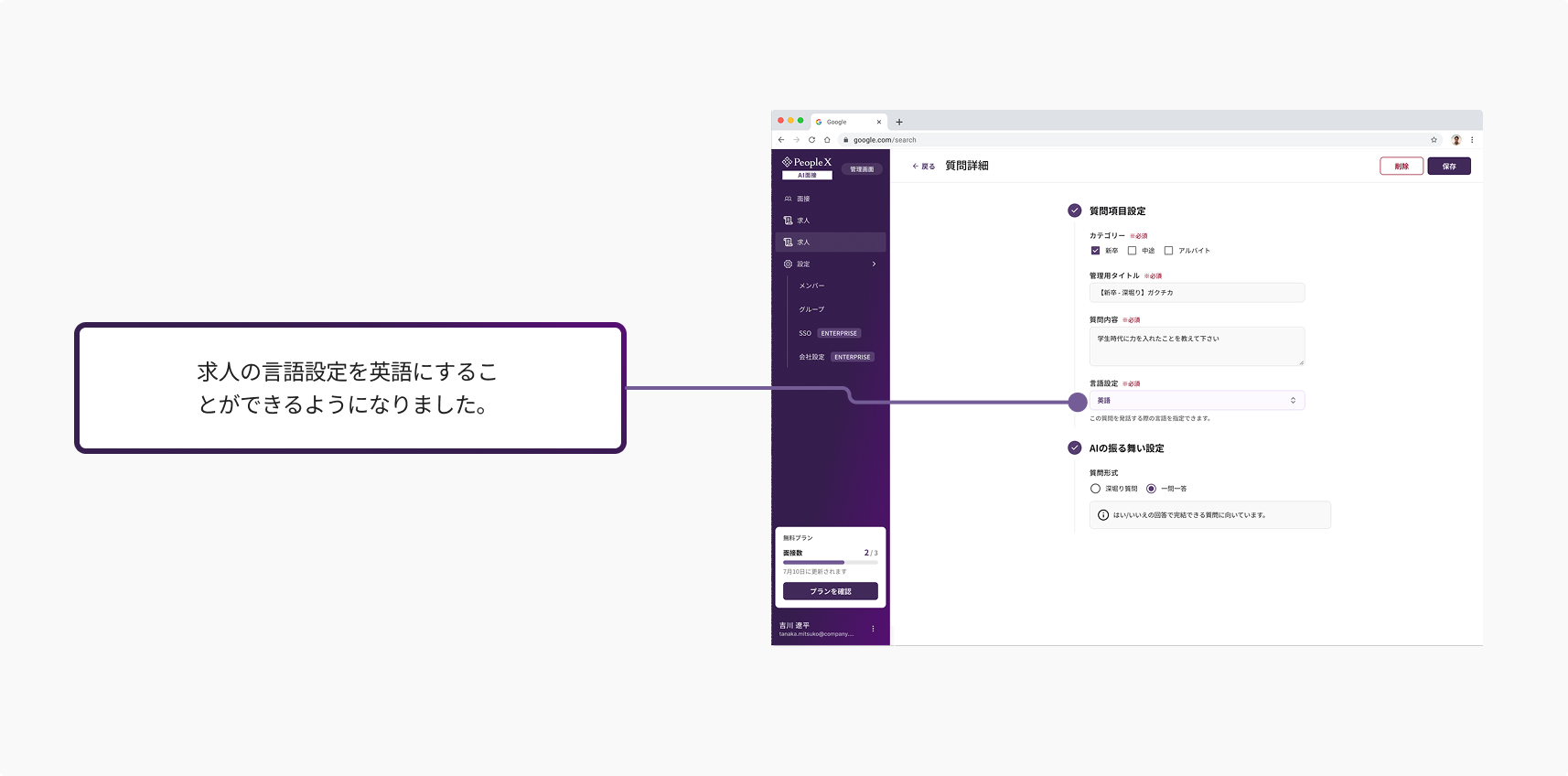The width and height of the screenshot is (1568, 776).
Task: Click the 設定 gear icon in sidebar
Action: [788, 264]
